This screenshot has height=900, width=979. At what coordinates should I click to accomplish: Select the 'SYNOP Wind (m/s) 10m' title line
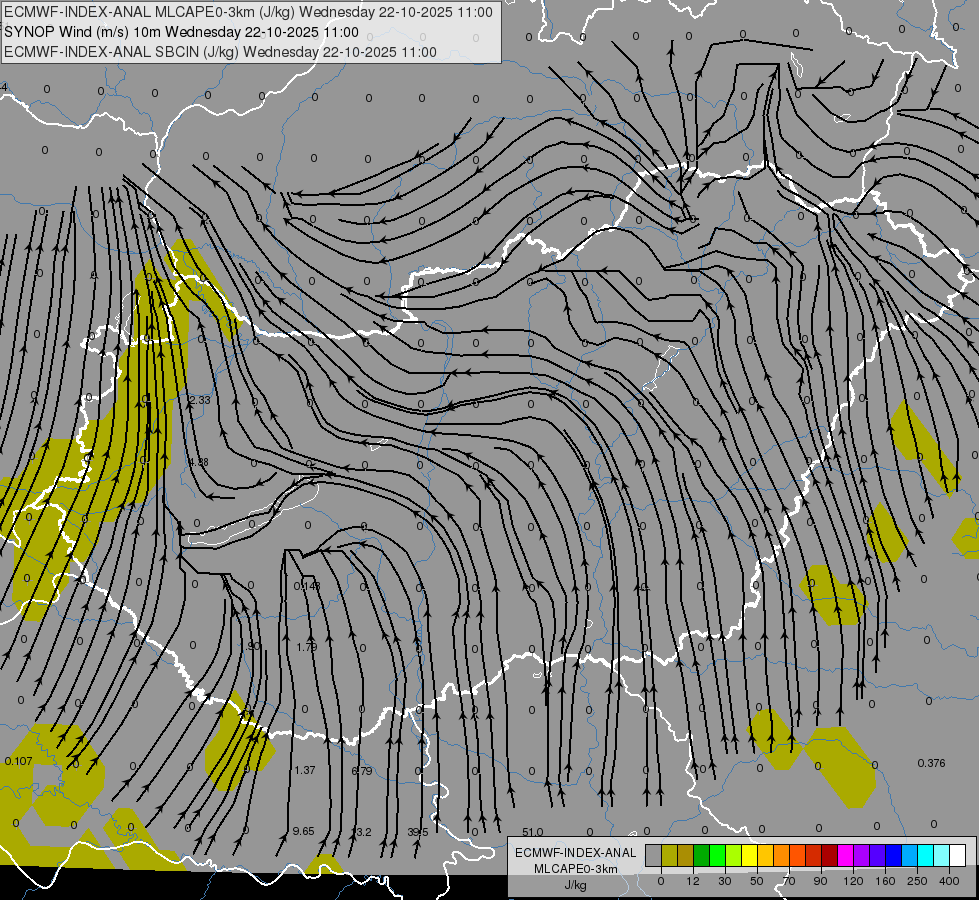tap(182, 32)
